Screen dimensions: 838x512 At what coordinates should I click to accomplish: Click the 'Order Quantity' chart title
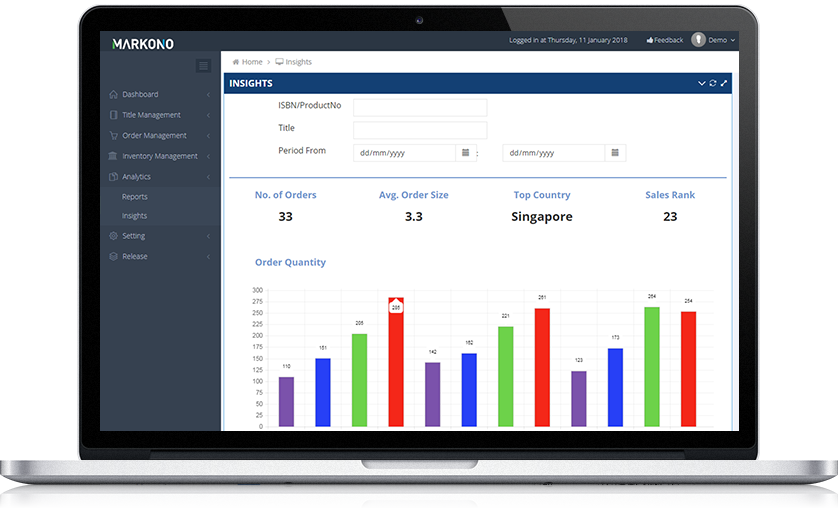(290, 262)
